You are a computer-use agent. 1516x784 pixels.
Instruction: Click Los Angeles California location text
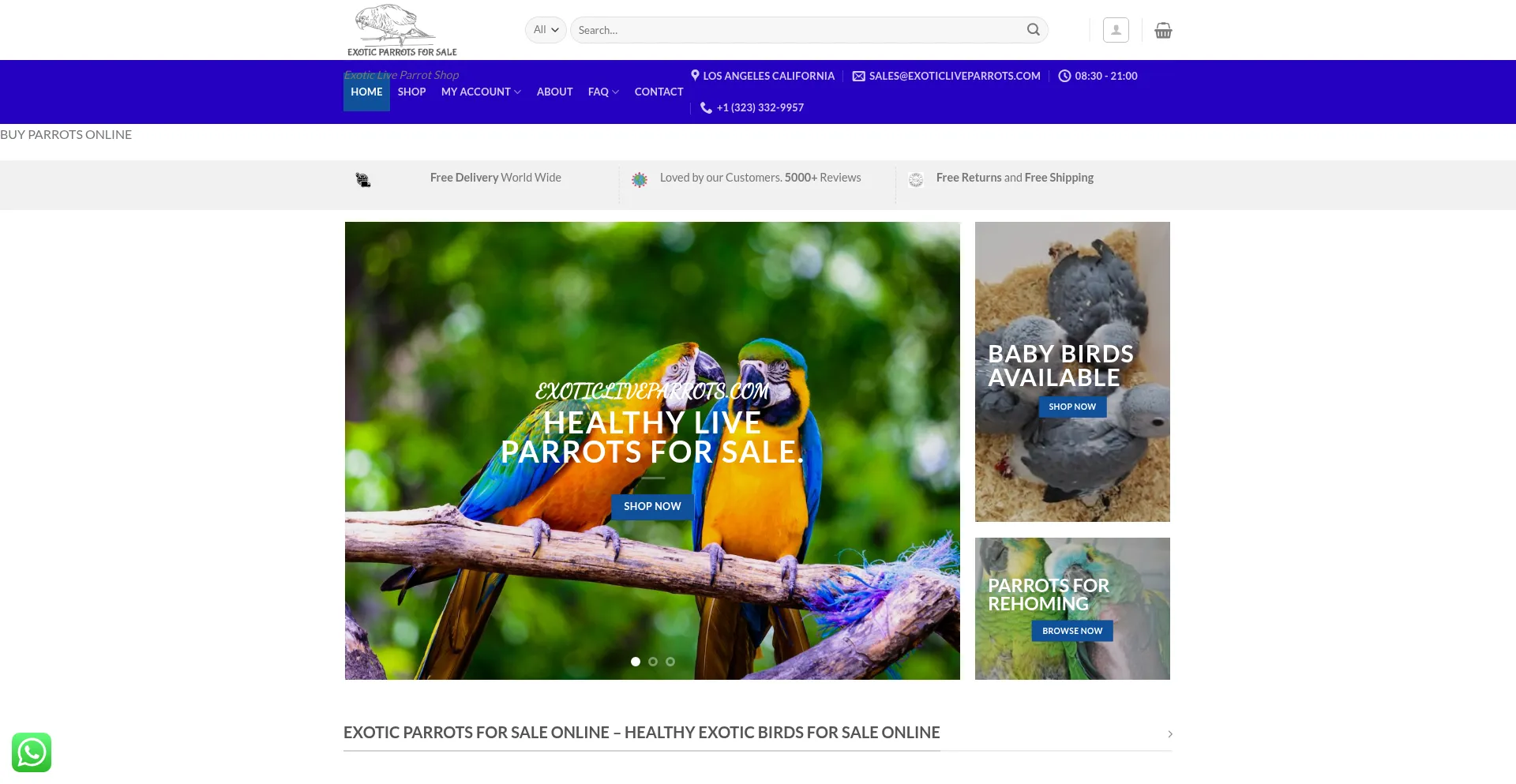768,76
